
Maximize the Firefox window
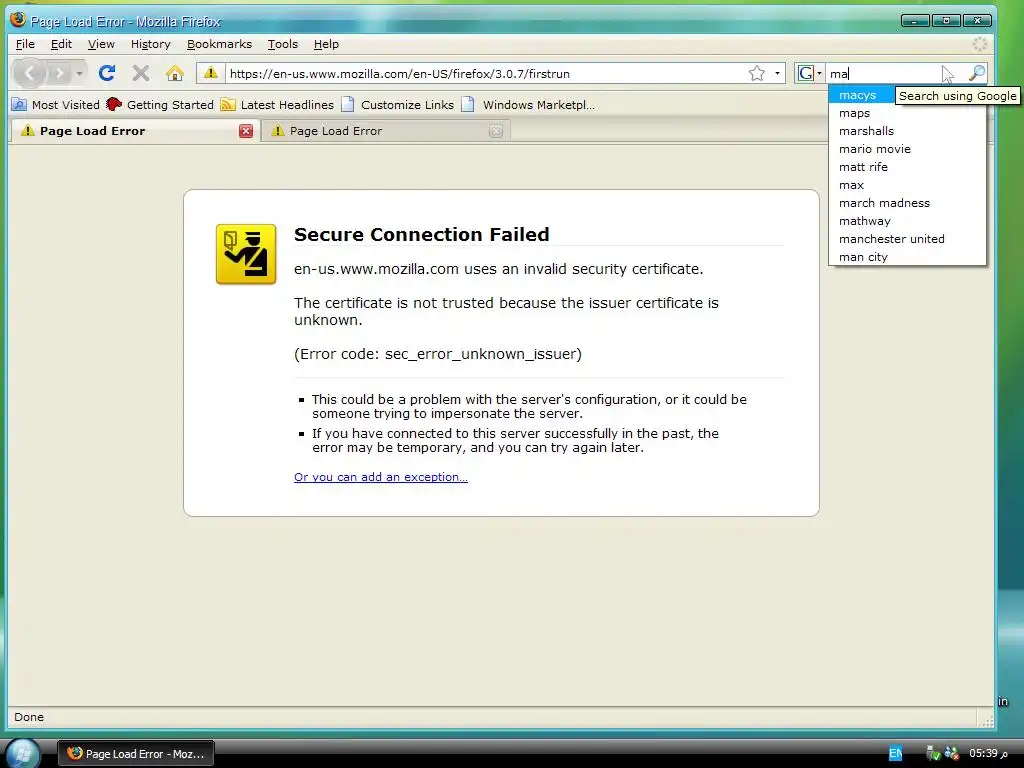(946, 21)
